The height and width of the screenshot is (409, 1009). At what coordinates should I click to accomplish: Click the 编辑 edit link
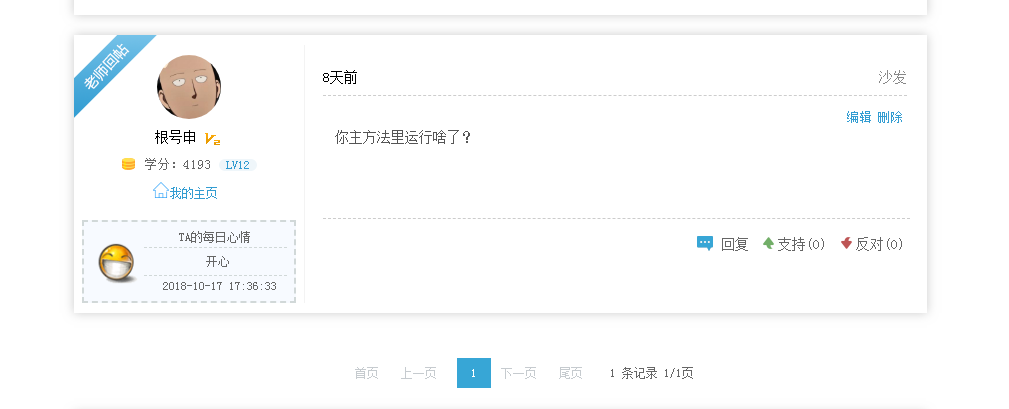pyautogui.click(x=858, y=117)
